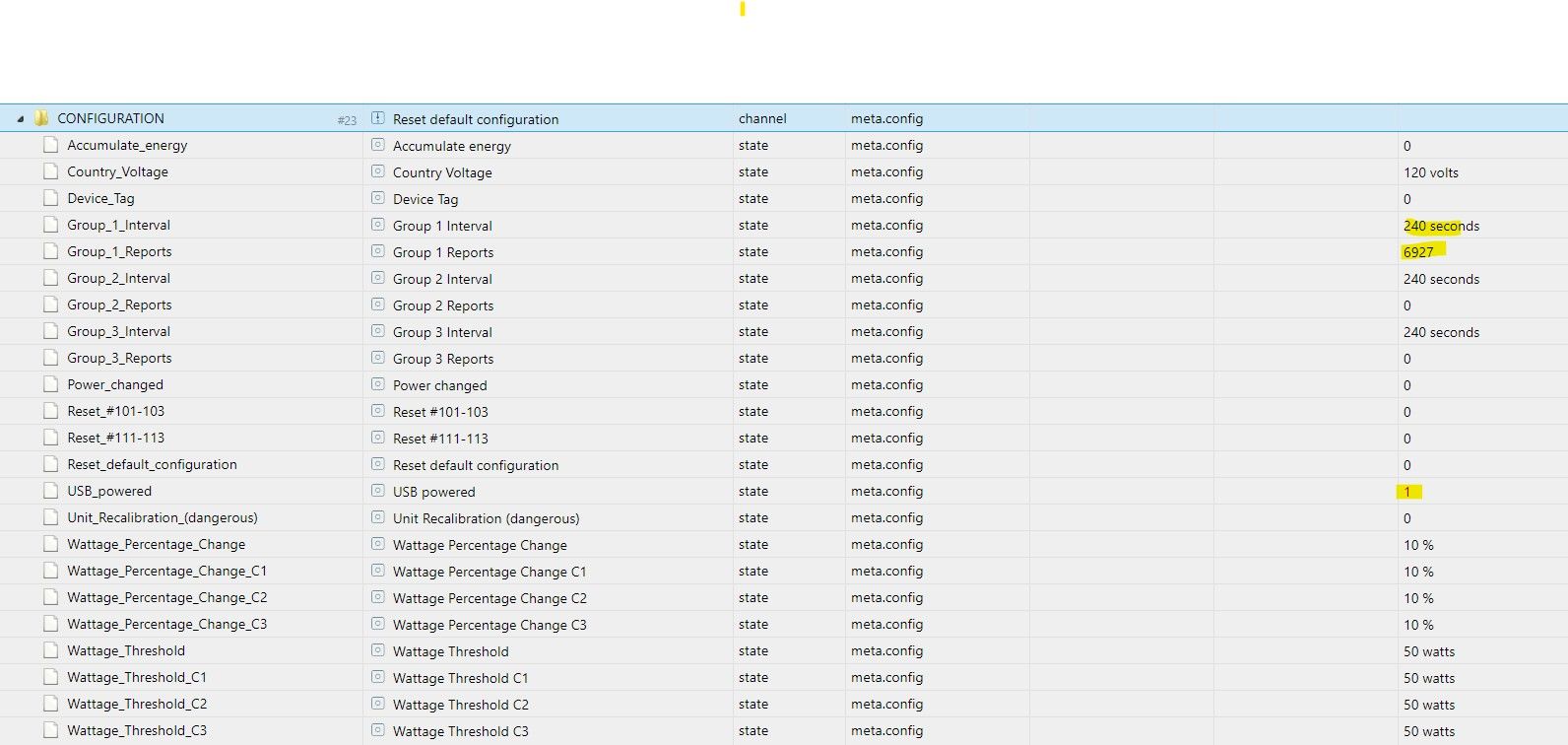The width and height of the screenshot is (1568, 745).
Task: Click the file icon next to Reset_#101-103
Action: (51, 411)
